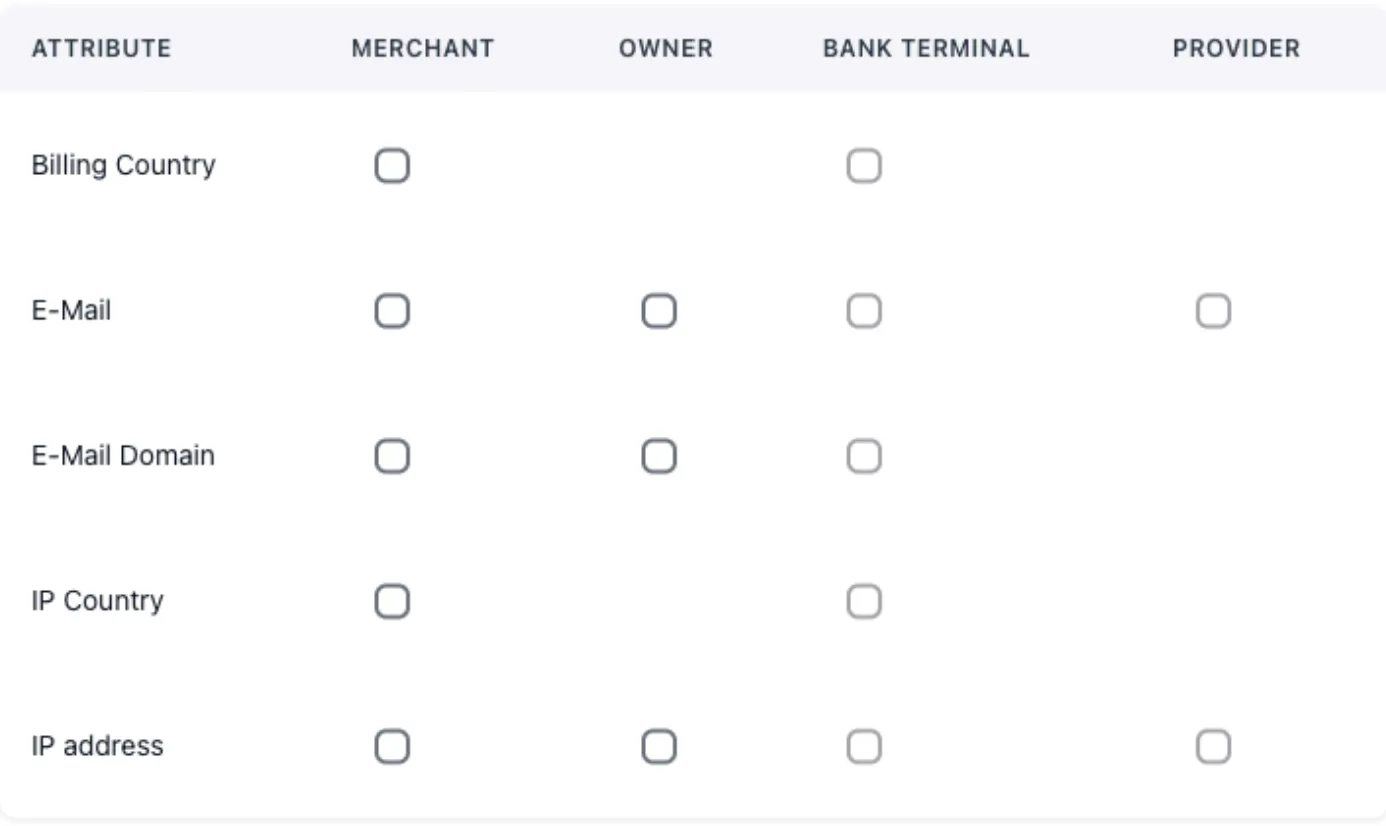Image resolution: width=1386 pixels, height=826 pixels.
Task: Enable IP address for Owner
Action: (x=659, y=747)
